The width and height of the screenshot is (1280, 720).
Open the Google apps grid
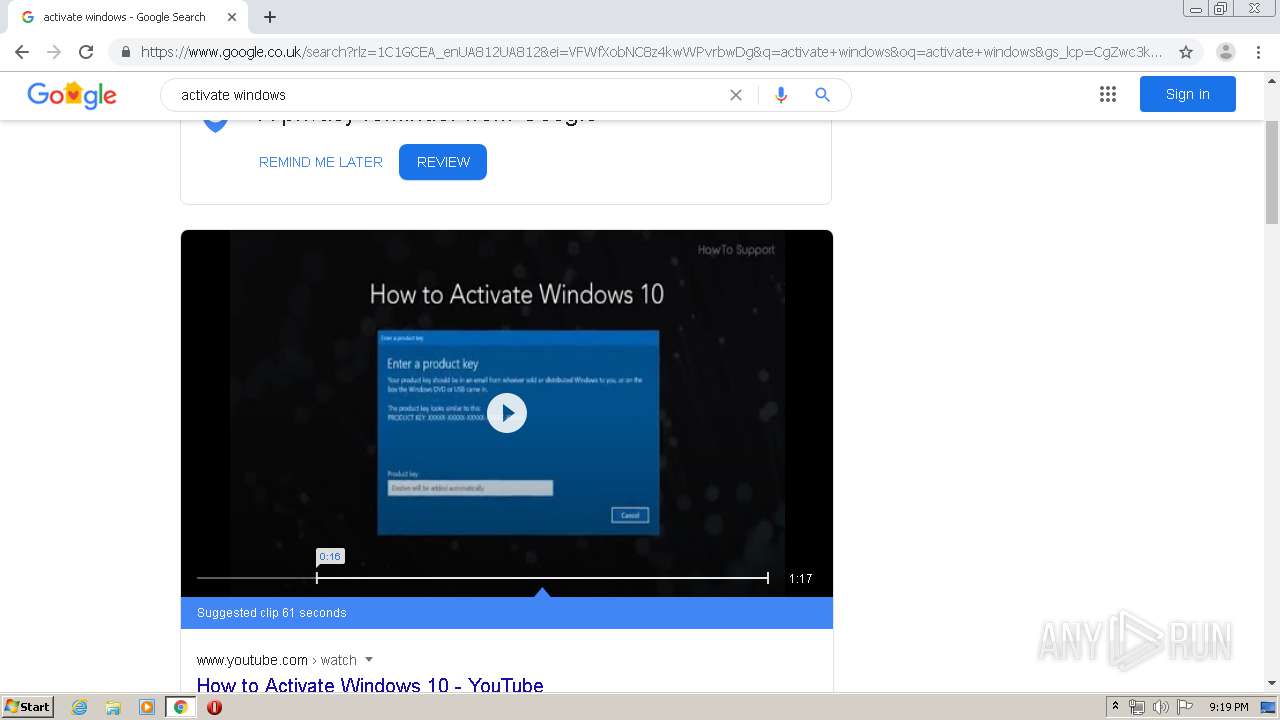(1107, 94)
